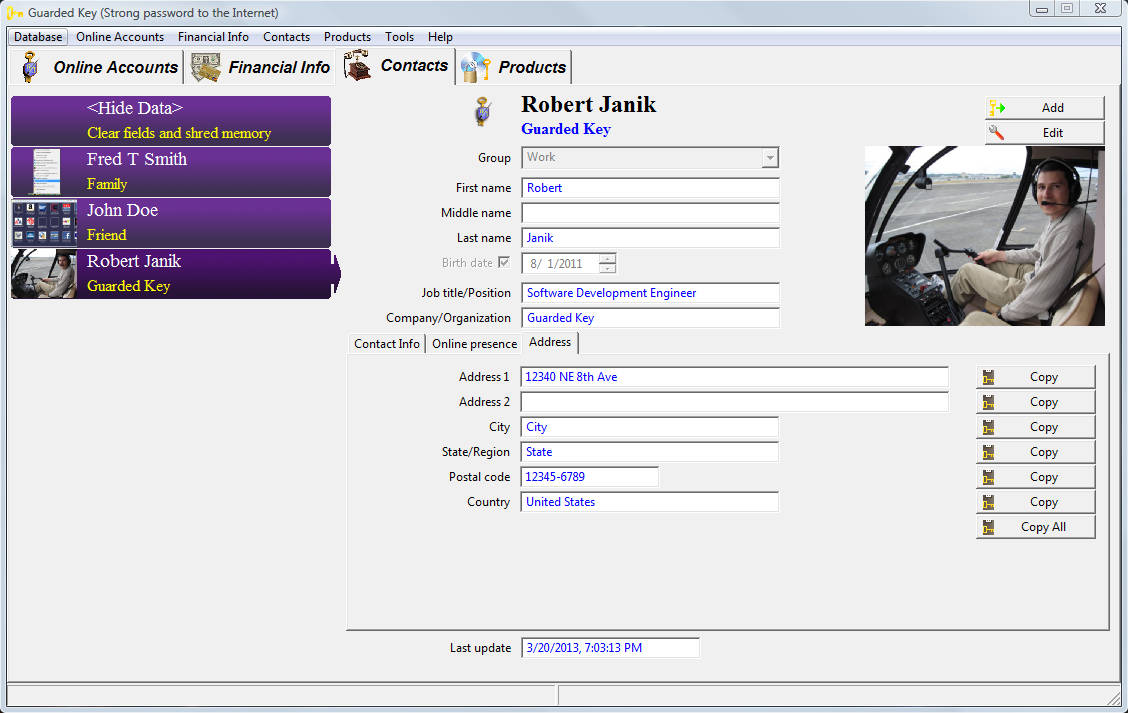This screenshot has width=1128, height=713.
Task: Click the Friend label under John Doe
Action: tap(106, 235)
